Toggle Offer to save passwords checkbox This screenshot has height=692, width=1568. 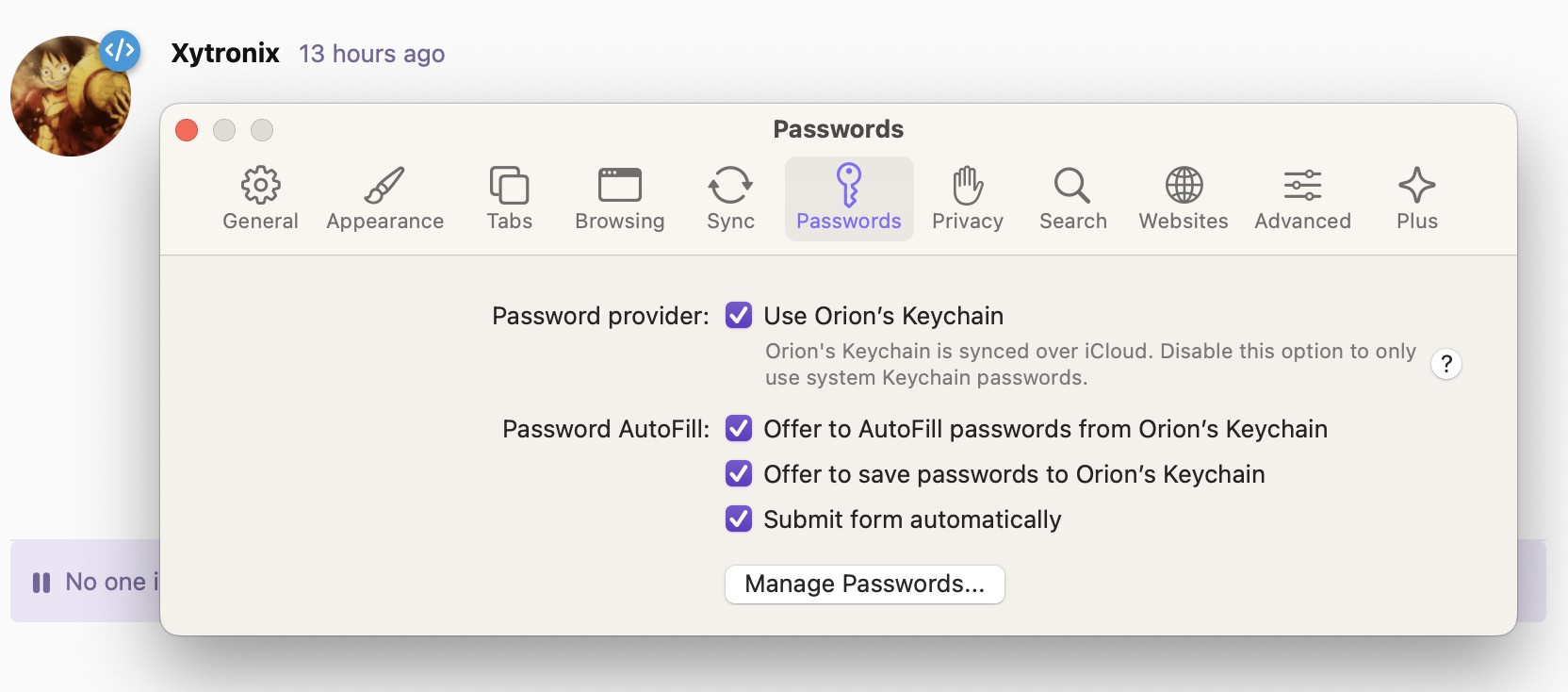point(739,474)
